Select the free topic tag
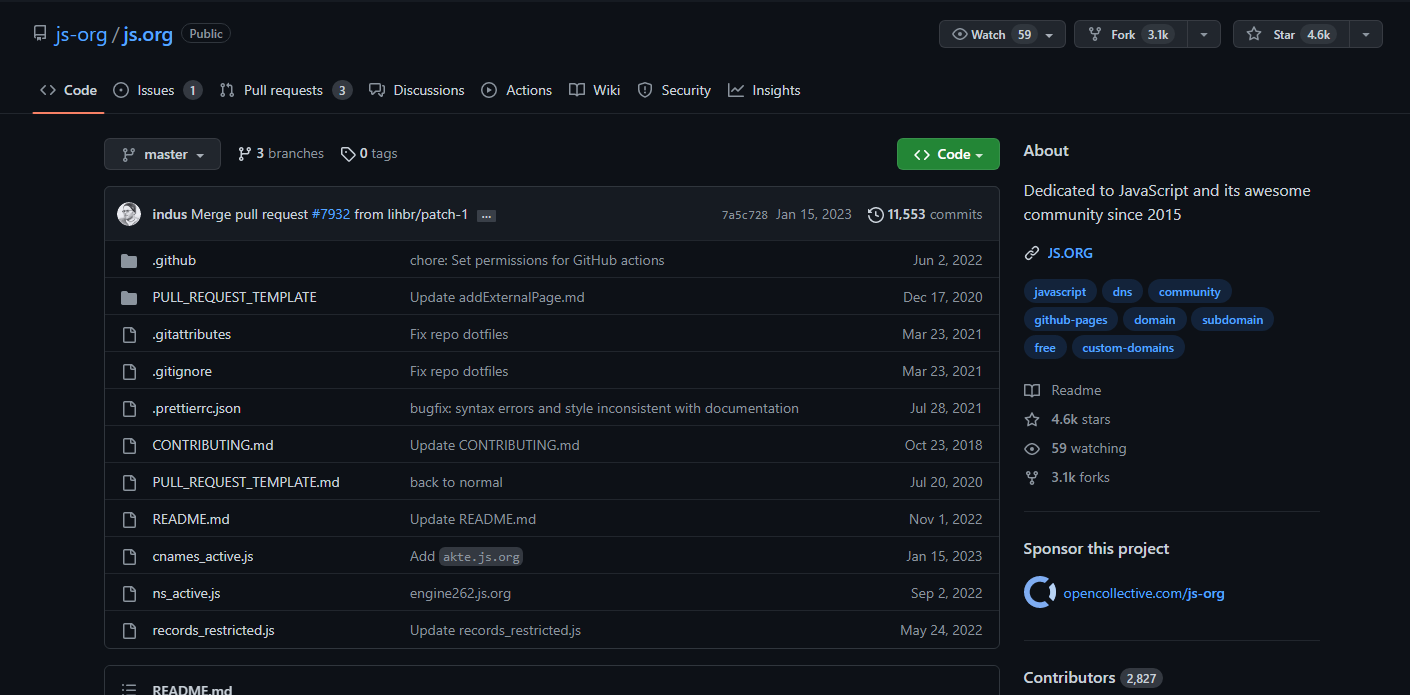This screenshot has width=1410, height=695. (x=1045, y=348)
